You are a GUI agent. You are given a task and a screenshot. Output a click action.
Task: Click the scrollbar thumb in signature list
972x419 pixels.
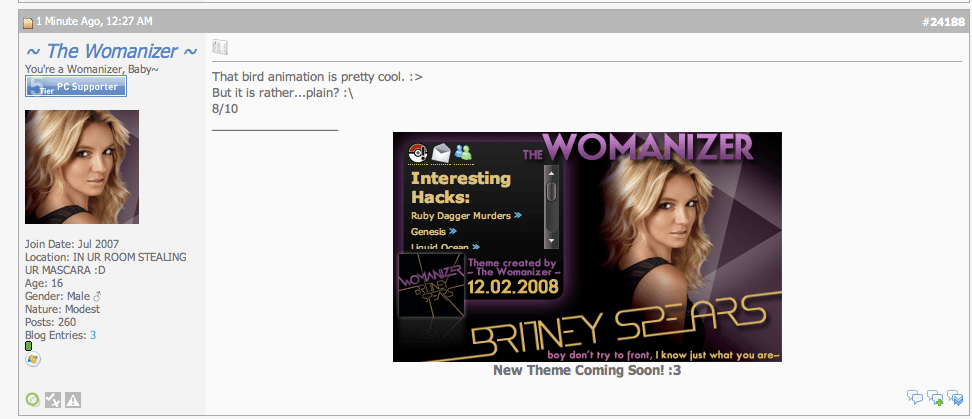pos(551,192)
